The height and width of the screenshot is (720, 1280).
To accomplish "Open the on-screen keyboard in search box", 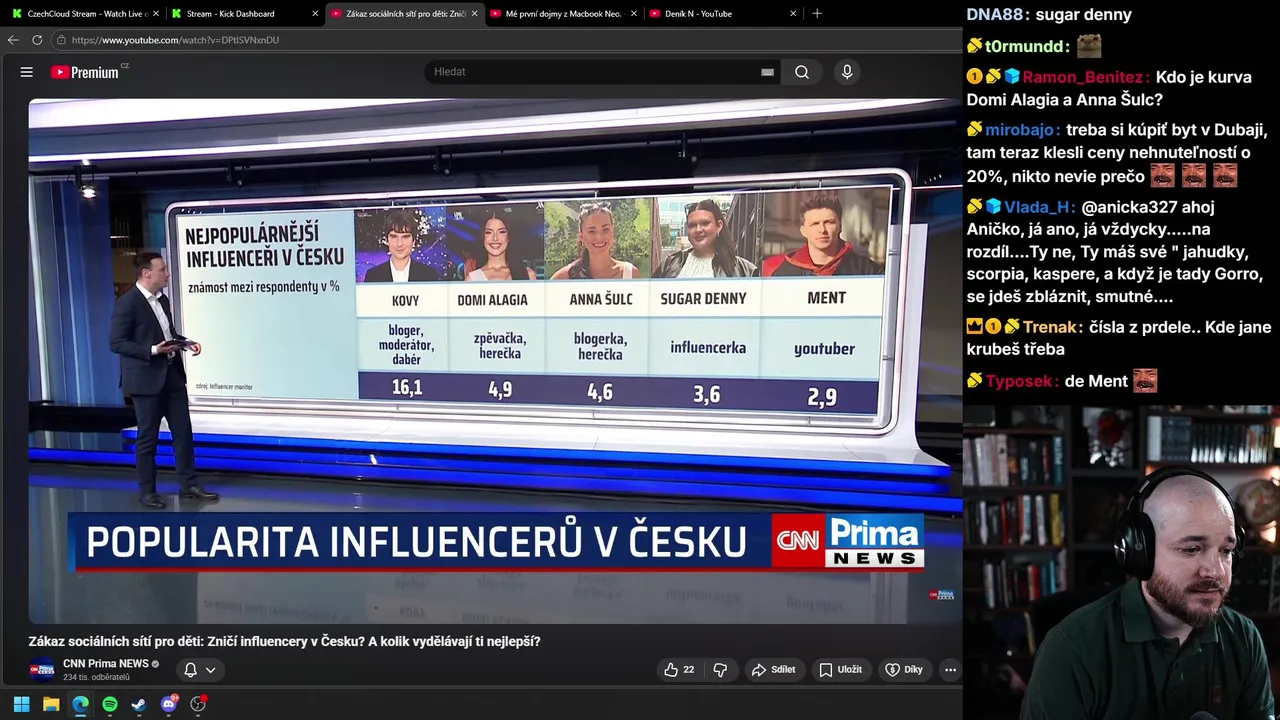I will pos(767,72).
